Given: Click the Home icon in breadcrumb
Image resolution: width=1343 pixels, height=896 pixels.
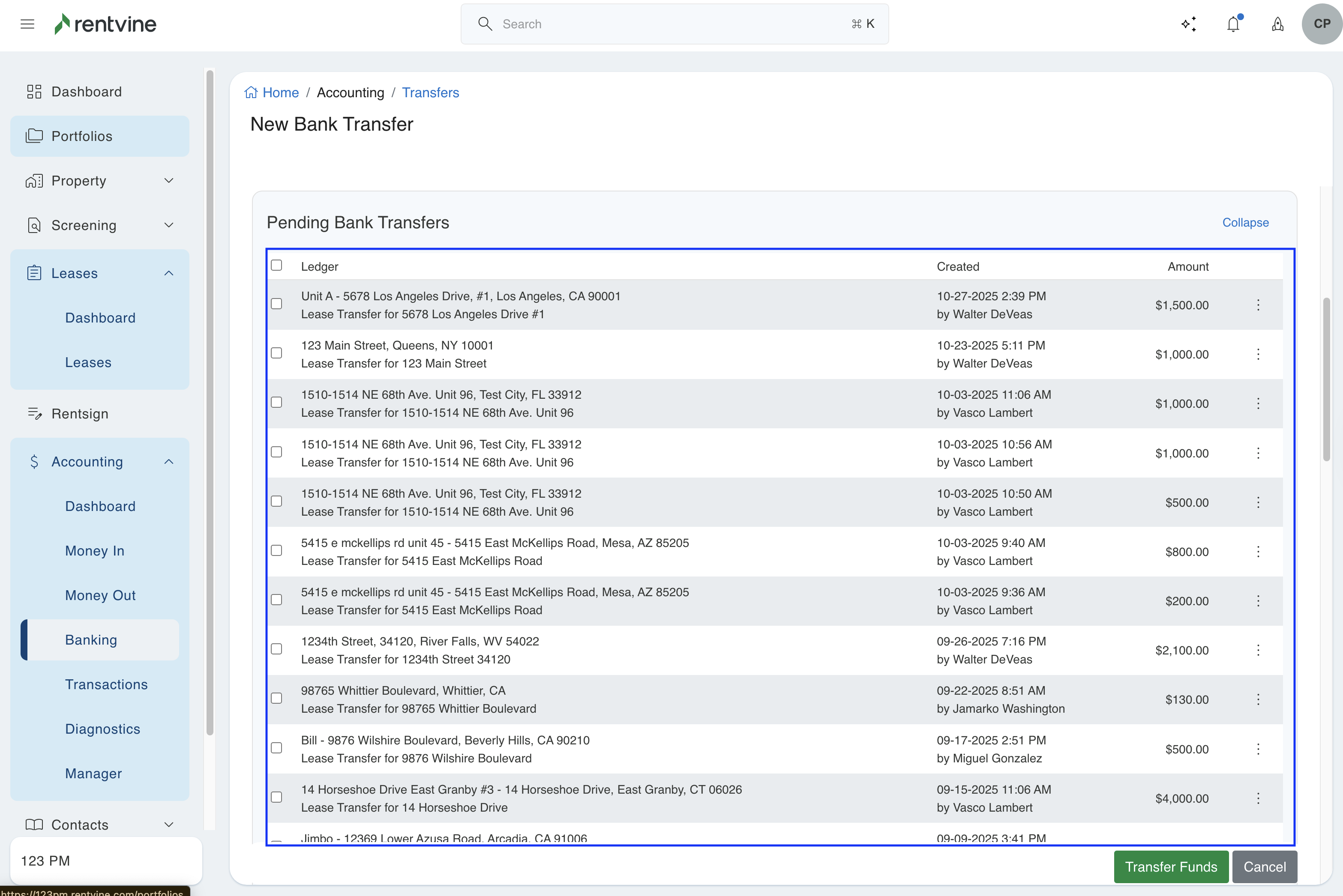Looking at the screenshot, I should click(251, 93).
